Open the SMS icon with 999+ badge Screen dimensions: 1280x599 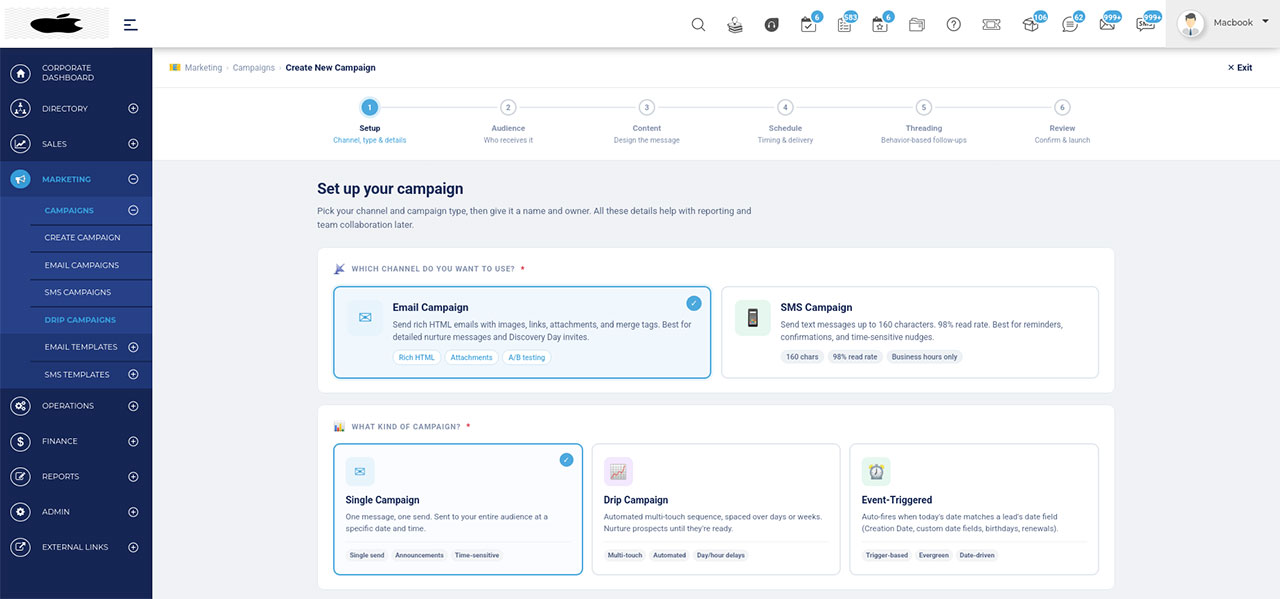tap(1146, 25)
